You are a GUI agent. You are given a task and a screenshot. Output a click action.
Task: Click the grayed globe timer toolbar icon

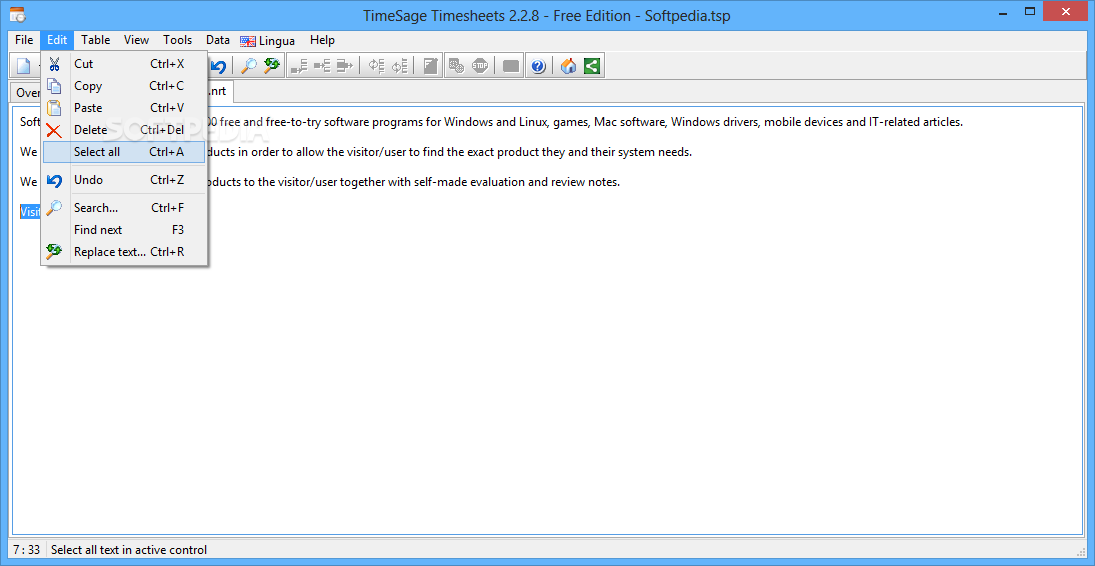tap(457, 66)
